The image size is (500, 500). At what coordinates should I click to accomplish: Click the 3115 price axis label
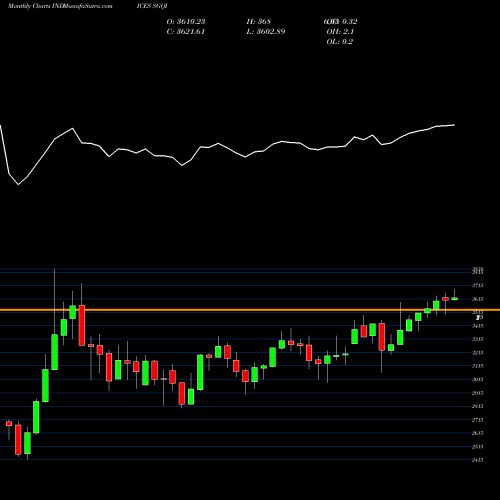point(478,366)
